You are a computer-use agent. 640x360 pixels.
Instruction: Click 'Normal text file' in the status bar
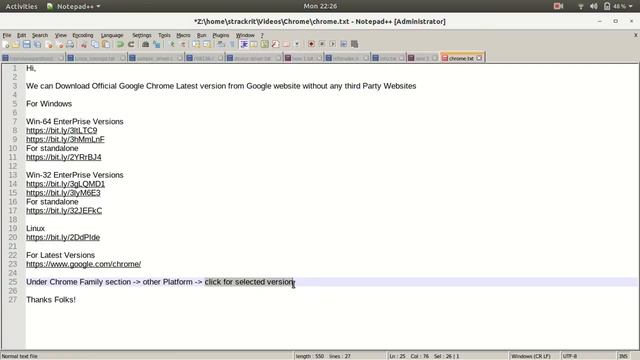(x=20, y=356)
